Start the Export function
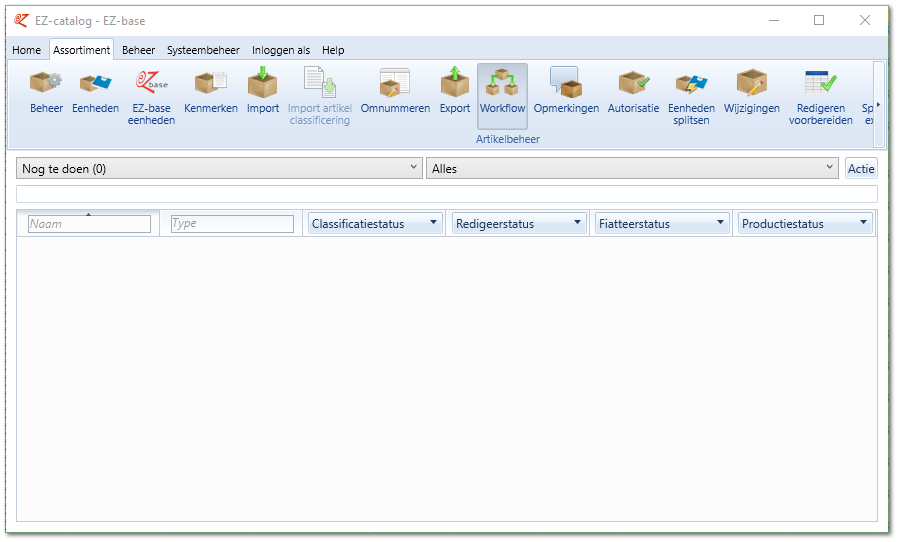 click(x=455, y=91)
